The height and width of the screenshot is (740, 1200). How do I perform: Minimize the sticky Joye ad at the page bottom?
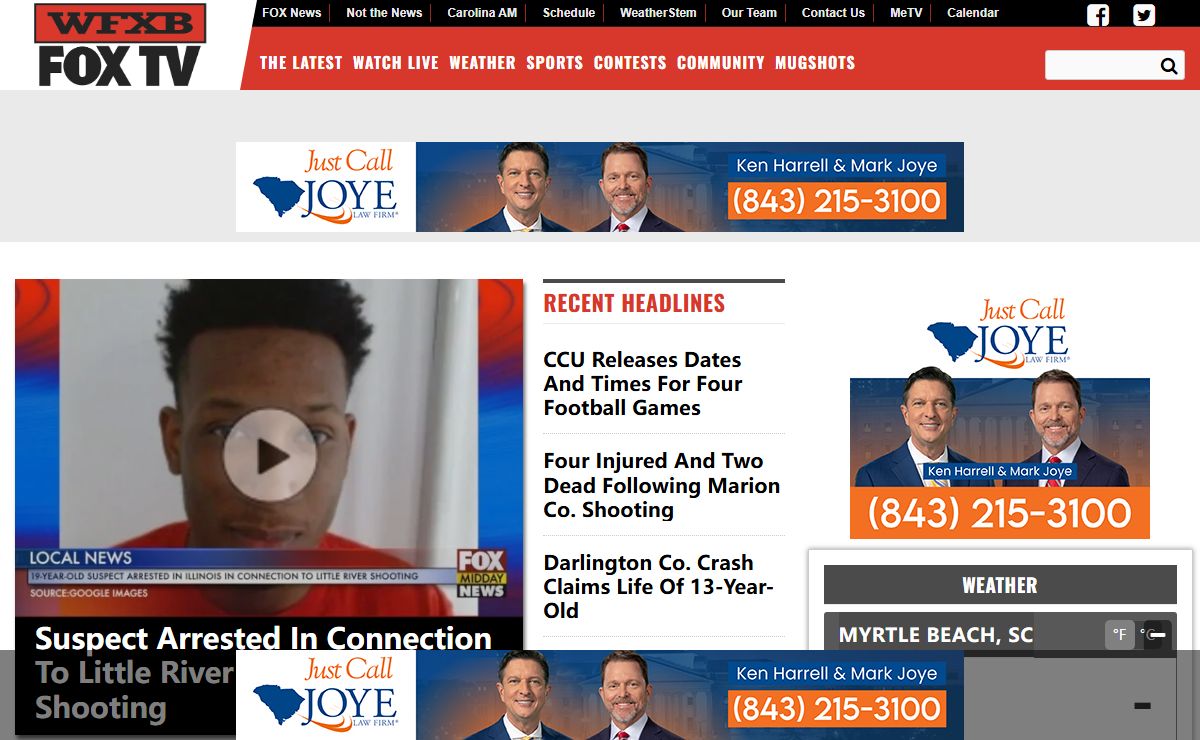point(1157,634)
